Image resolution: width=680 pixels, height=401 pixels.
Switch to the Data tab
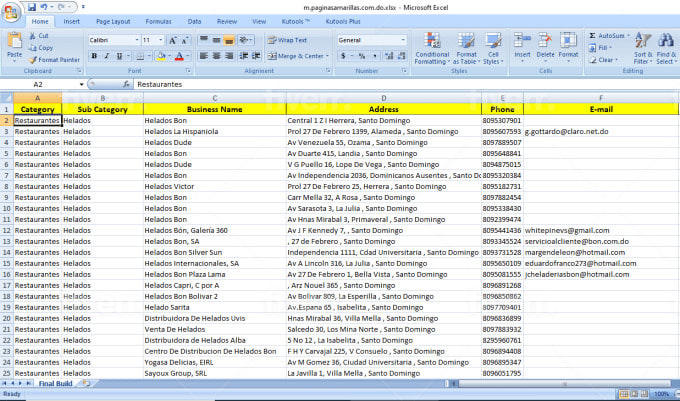pos(194,22)
